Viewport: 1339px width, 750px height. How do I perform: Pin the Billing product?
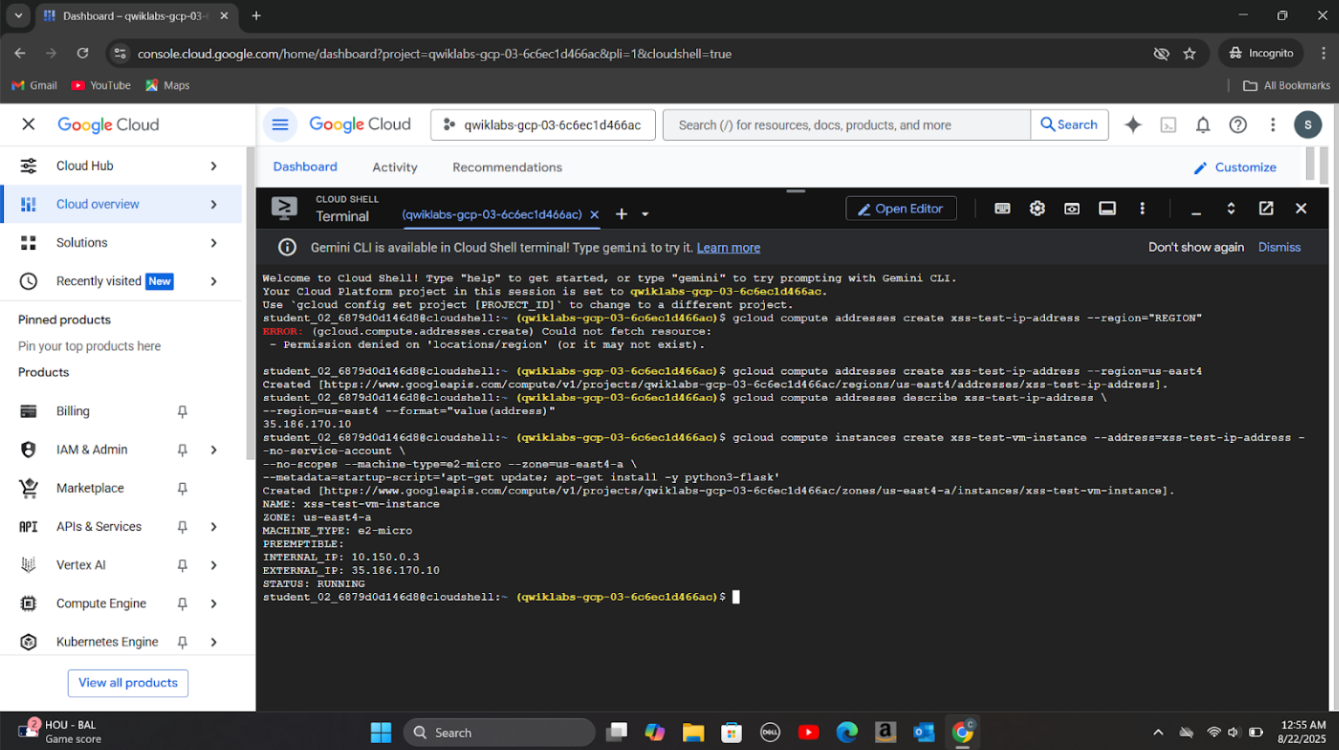click(182, 411)
